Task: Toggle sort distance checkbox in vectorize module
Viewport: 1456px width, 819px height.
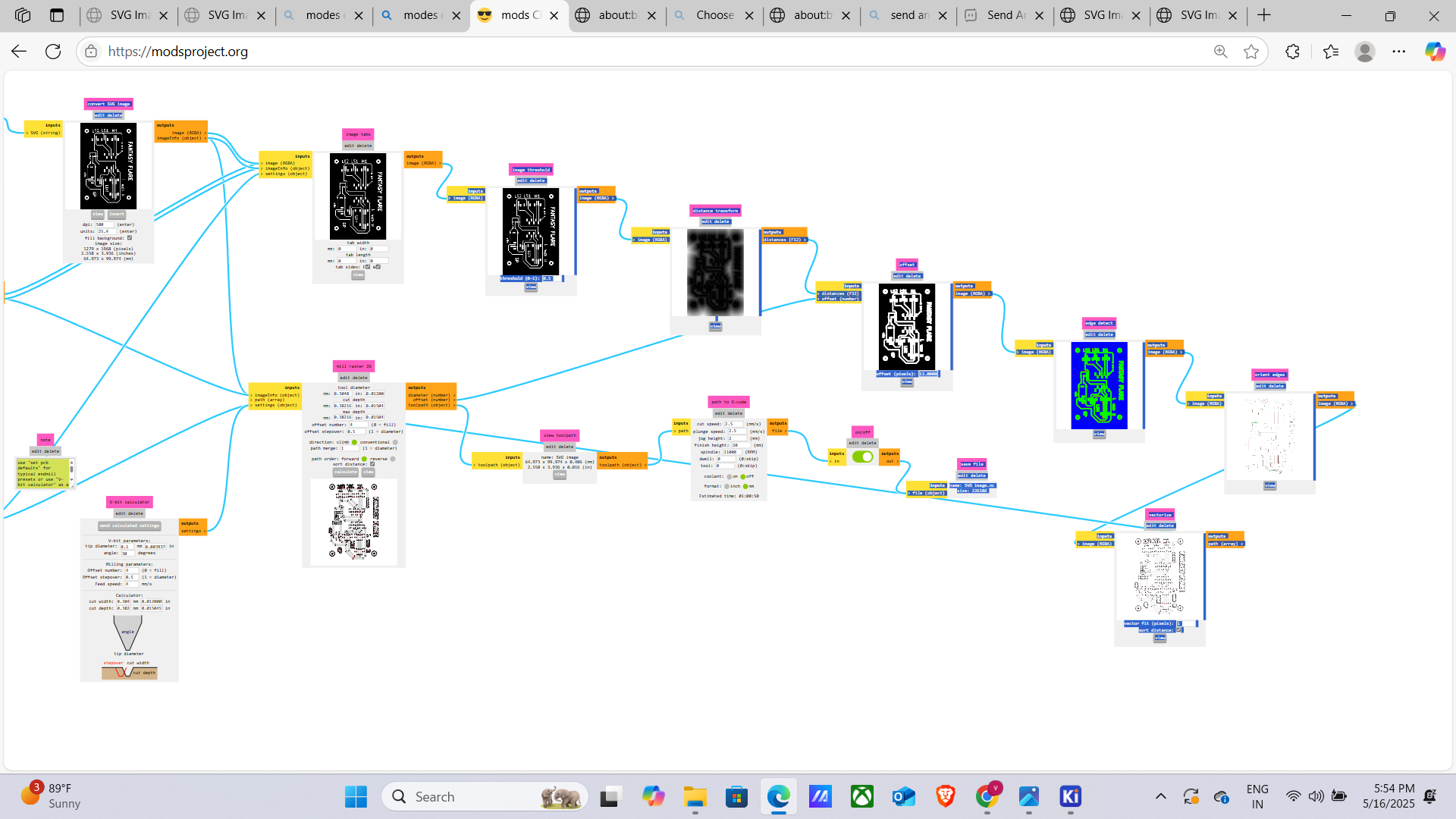Action: pos(1179,630)
